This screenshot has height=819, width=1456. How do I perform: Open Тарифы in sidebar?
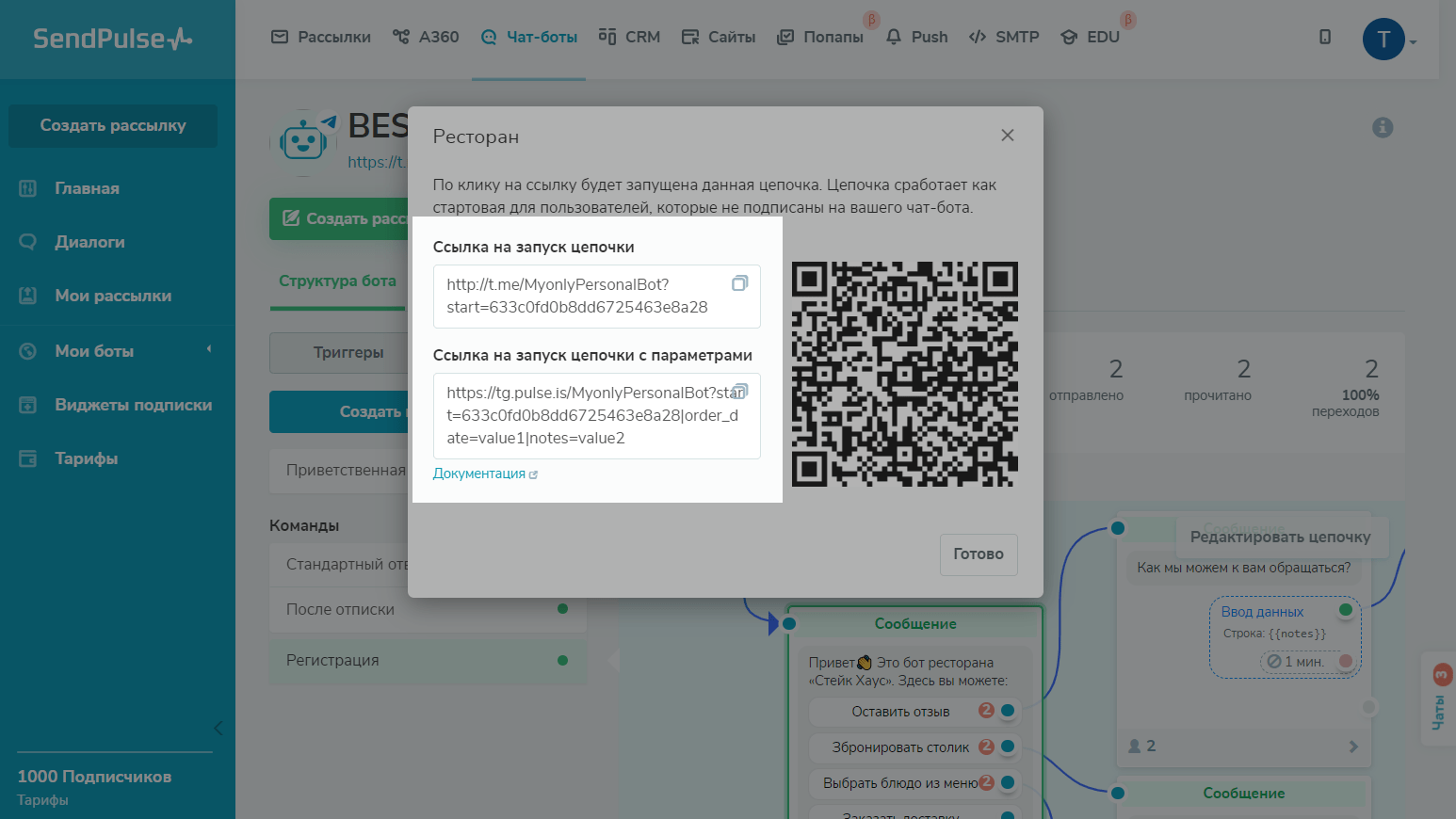click(86, 458)
